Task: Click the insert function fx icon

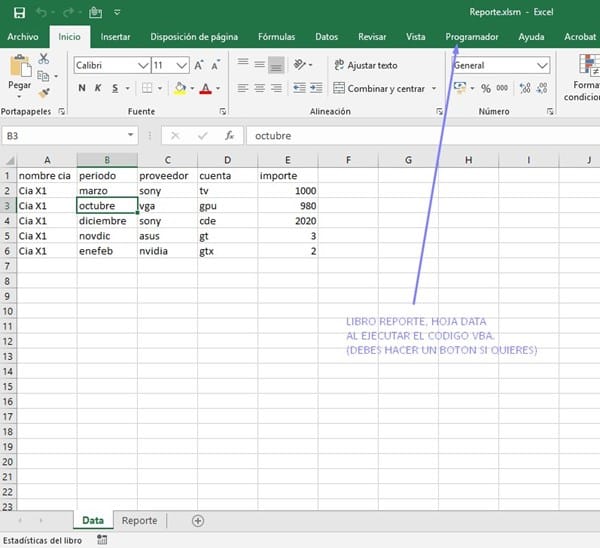Action: click(229, 135)
